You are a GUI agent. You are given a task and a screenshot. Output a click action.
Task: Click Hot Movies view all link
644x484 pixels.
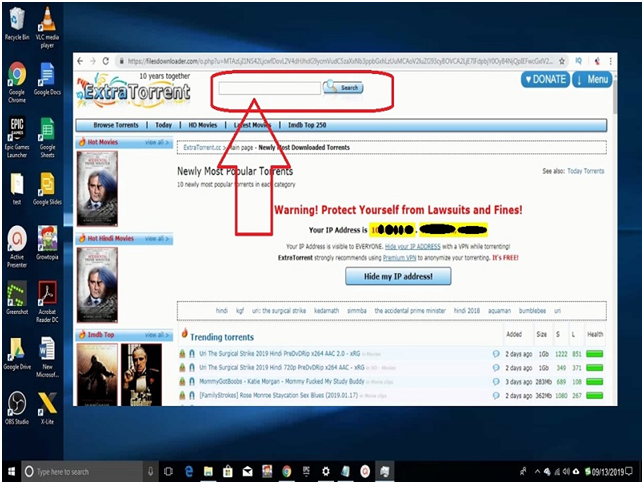point(157,142)
